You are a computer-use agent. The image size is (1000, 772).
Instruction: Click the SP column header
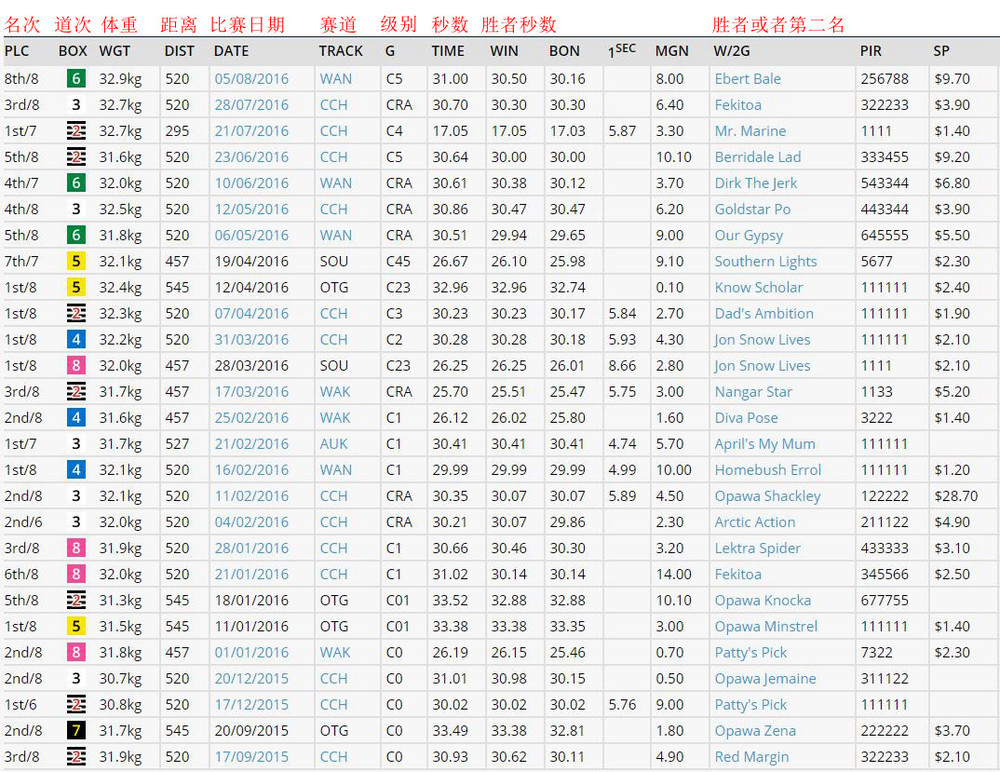[x=941, y=51]
